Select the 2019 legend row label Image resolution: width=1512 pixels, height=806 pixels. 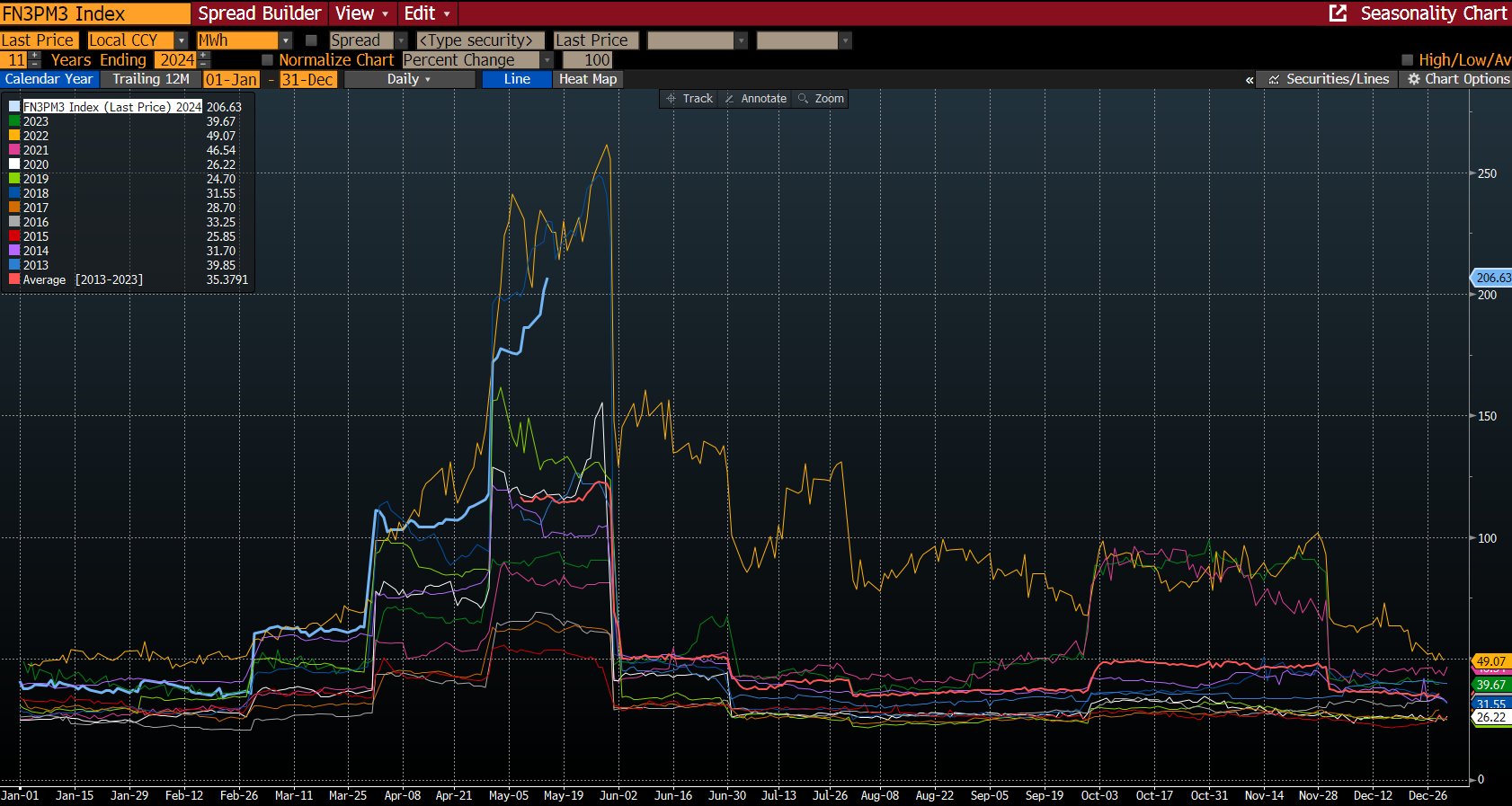(36, 179)
